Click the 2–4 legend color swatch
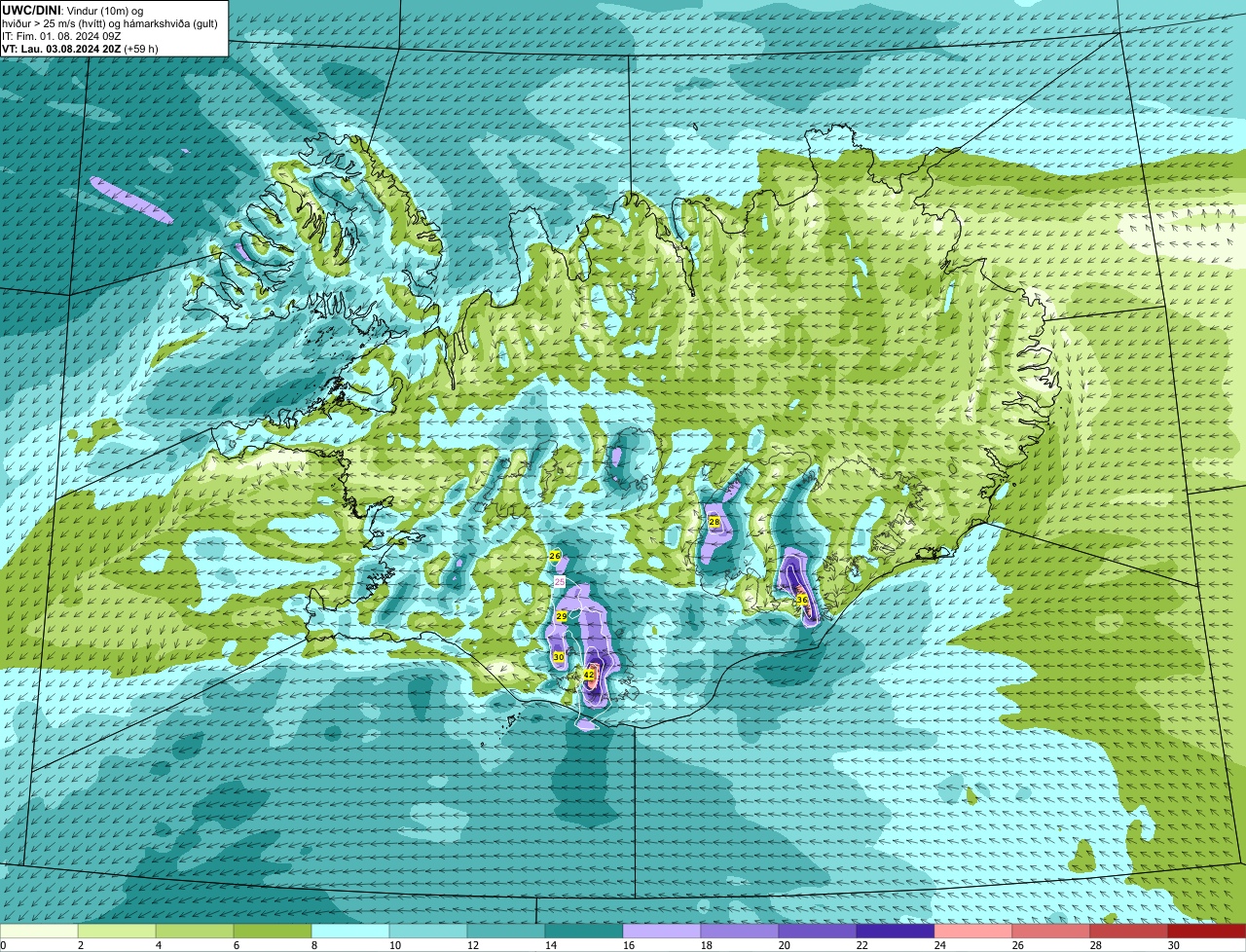 coord(117,931)
